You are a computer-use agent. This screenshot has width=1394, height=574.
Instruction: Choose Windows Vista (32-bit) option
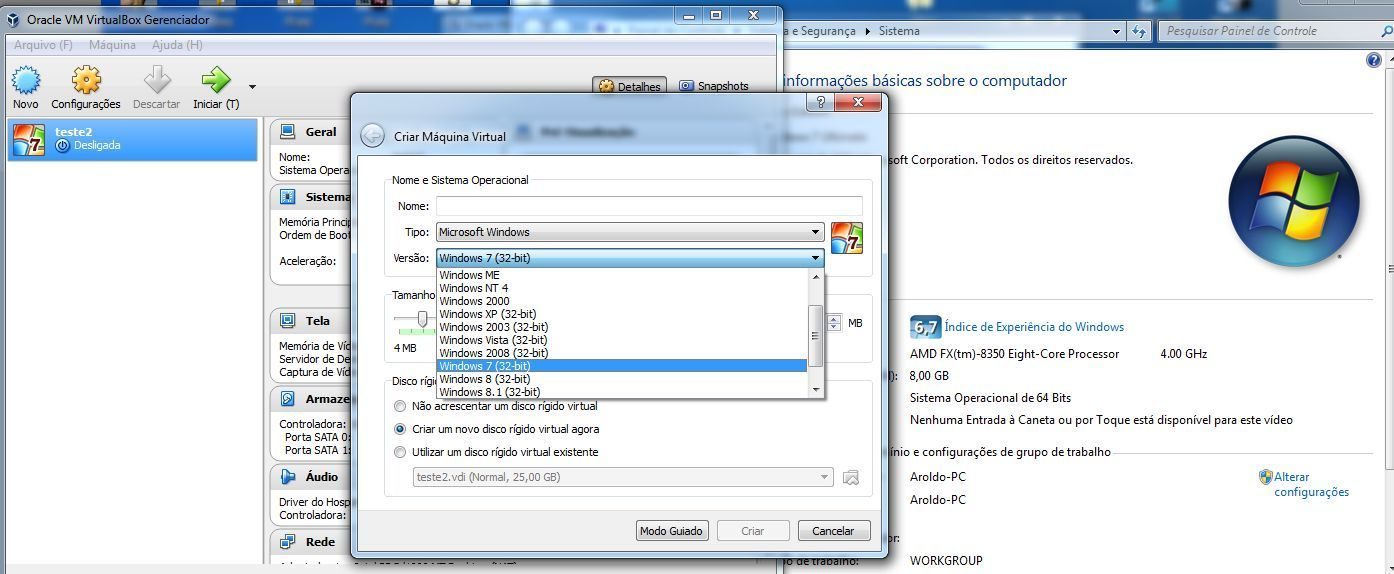[x=622, y=340]
